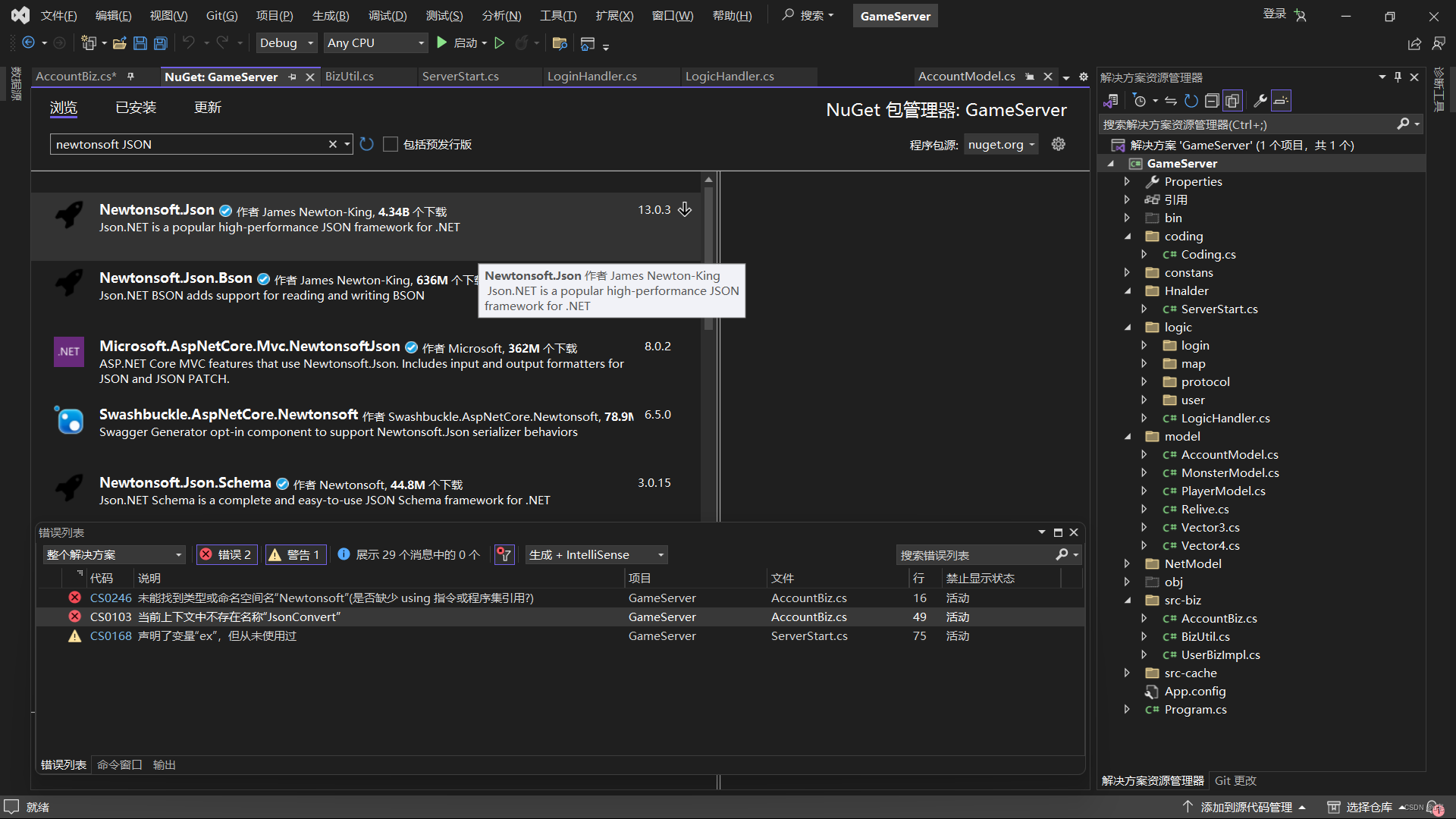Open NuGet package source settings gear
This screenshot has height=819, width=1456.
[1059, 144]
